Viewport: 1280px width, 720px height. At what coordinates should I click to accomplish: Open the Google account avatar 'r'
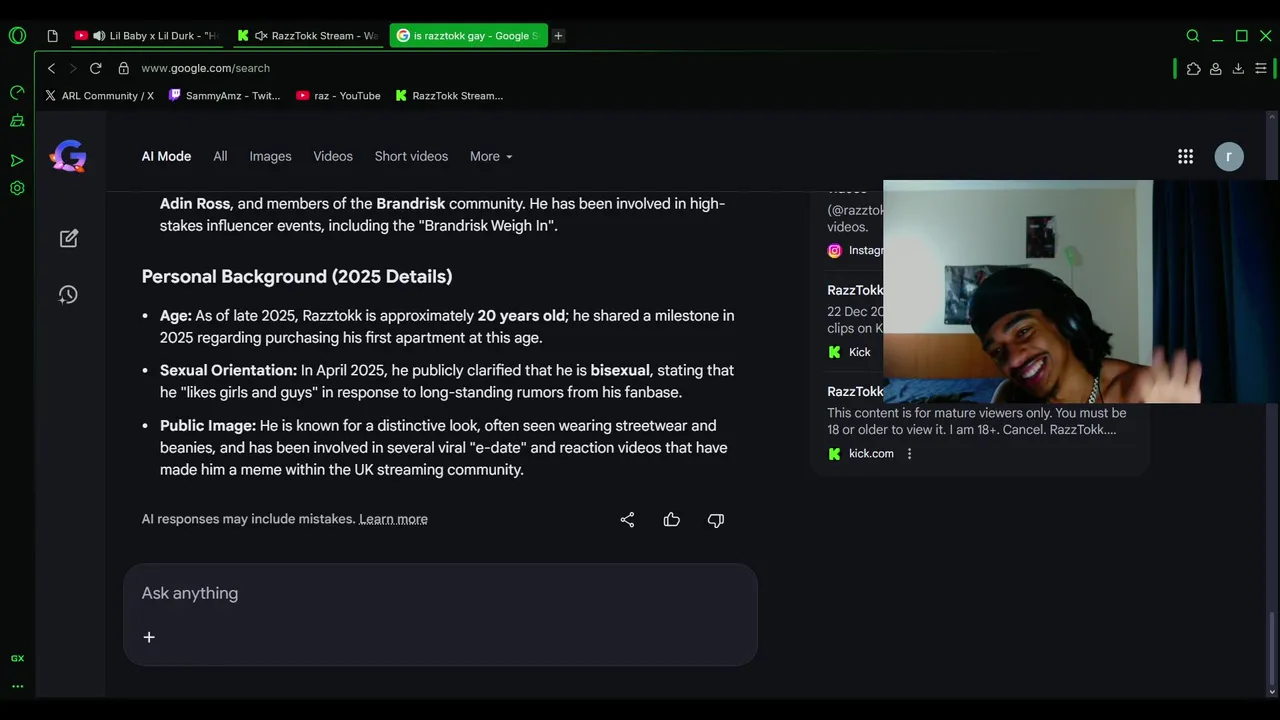1229,156
